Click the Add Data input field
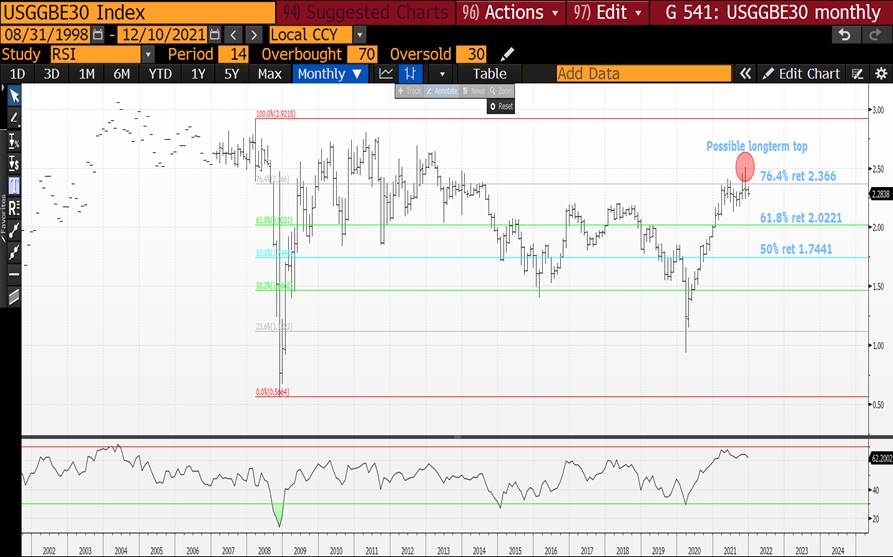 click(x=640, y=74)
